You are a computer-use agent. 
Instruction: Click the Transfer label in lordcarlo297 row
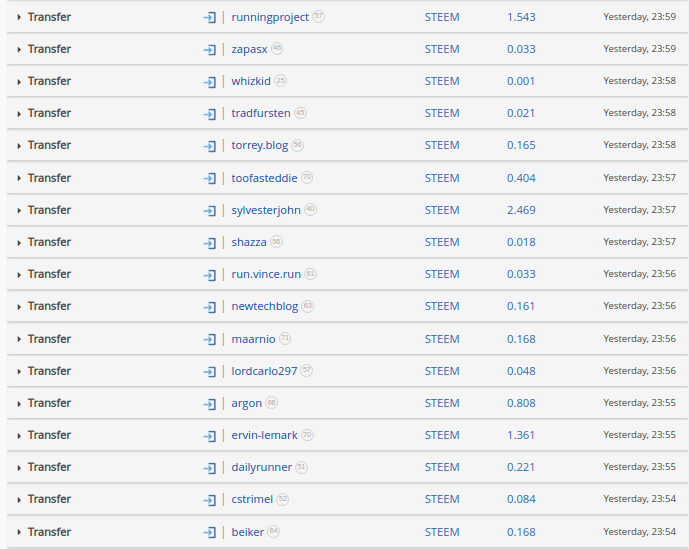49,371
